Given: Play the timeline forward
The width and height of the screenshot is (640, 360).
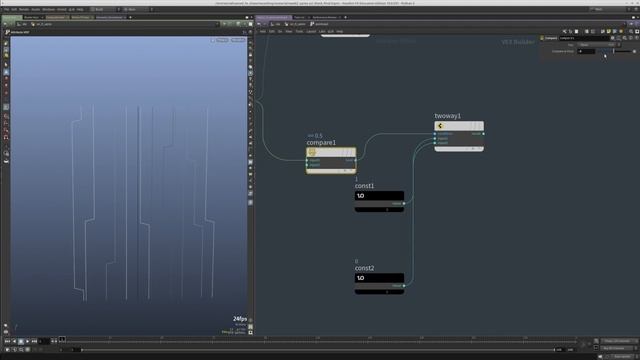Looking at the screenshot, I should point(27,341).
